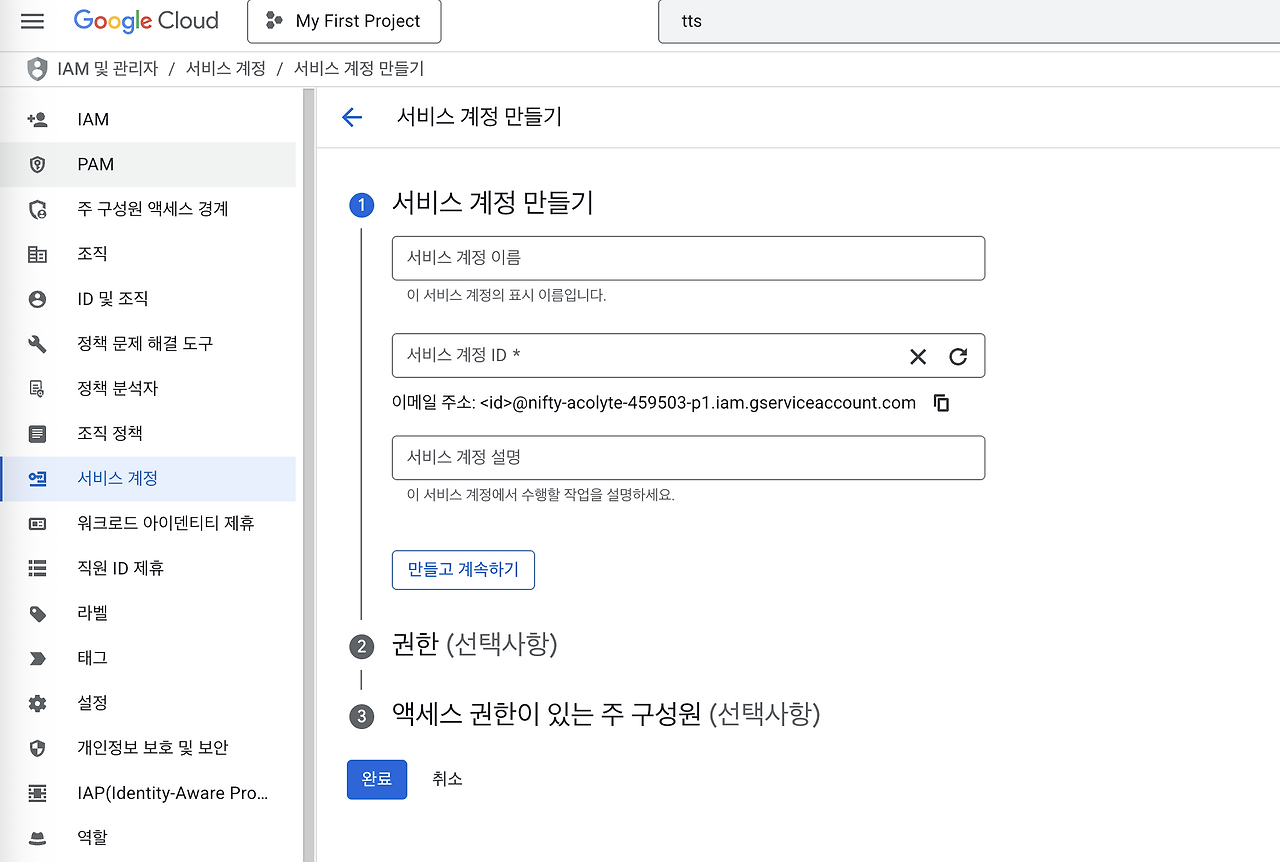
Task: Click the 만들고 계속하기 button
Action: tap(463, 570)
